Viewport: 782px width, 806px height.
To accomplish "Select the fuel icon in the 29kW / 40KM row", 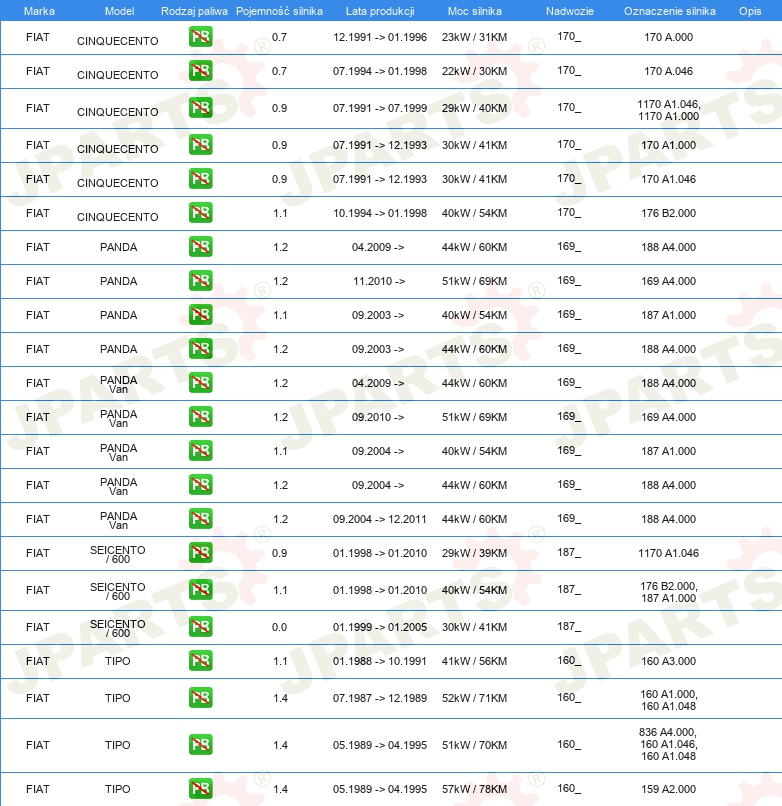I will (201, 108).
